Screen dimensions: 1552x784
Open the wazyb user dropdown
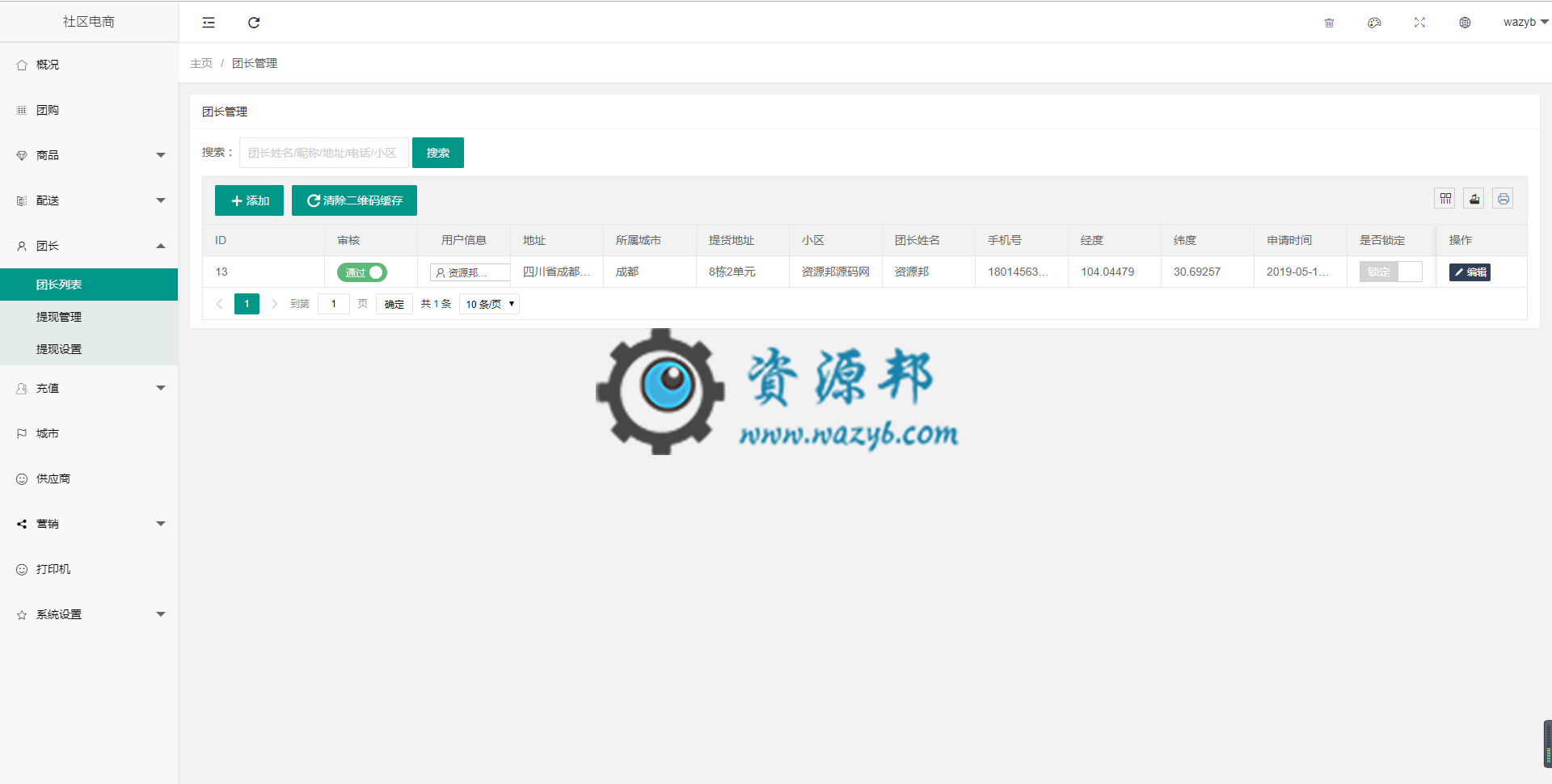click(1525, 22)
